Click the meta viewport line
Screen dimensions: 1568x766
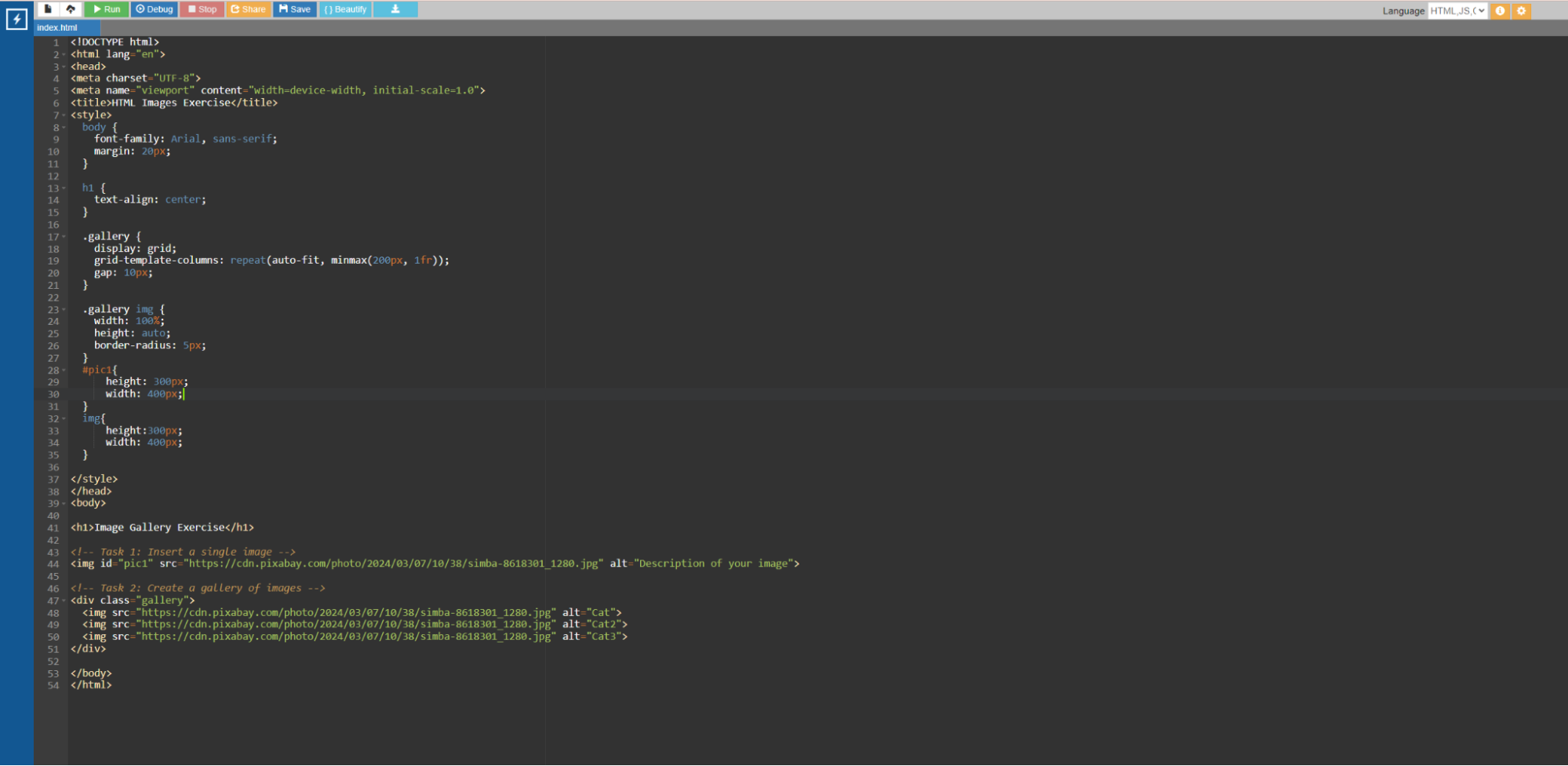pyautogui.click(x=278, y=91)
